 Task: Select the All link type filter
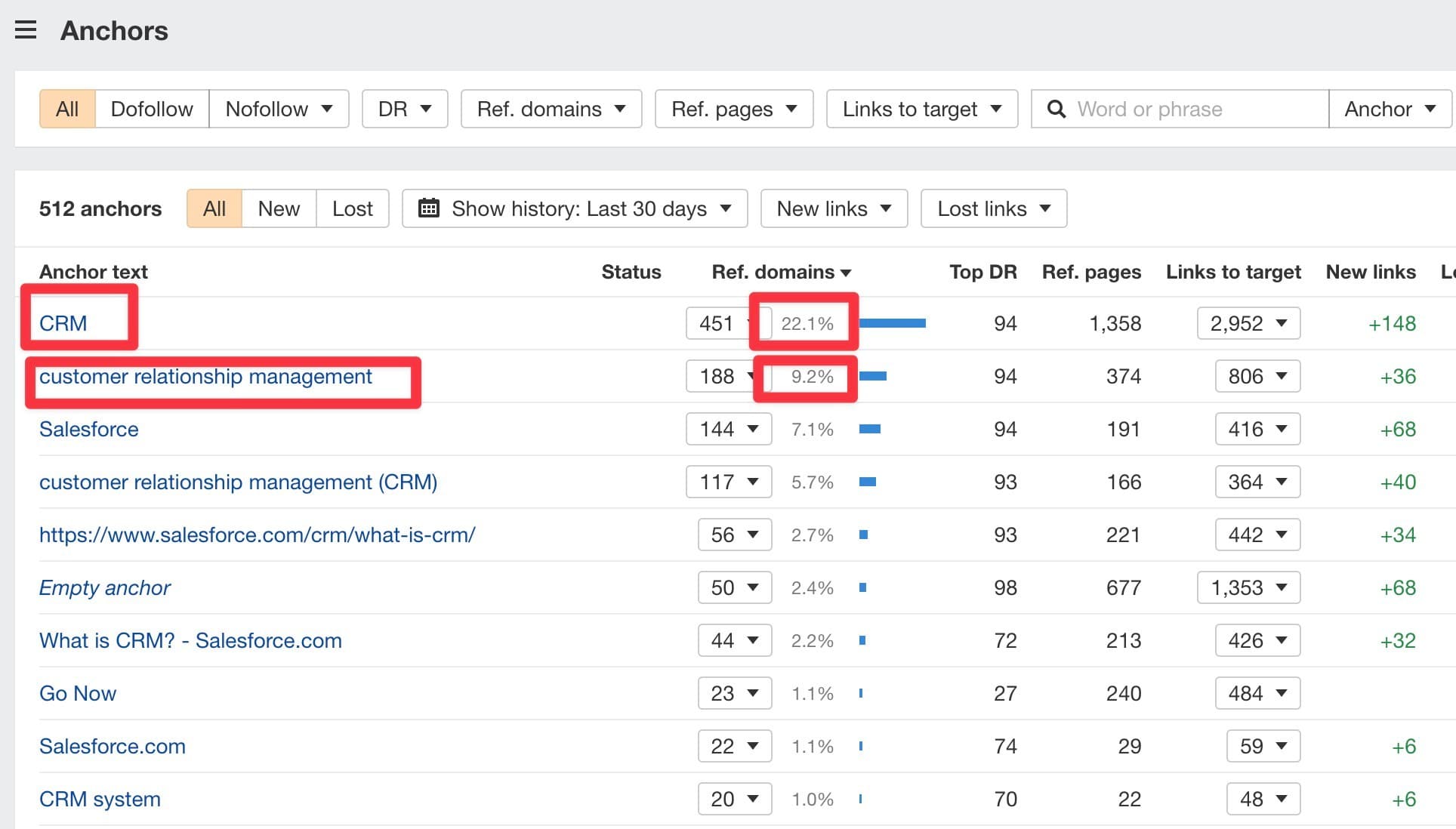(67, 109)
